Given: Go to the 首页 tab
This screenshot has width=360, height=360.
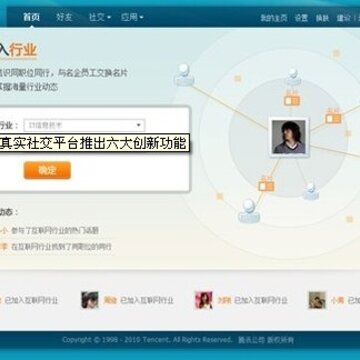Looking at the screenshot, I should (32, 17).
